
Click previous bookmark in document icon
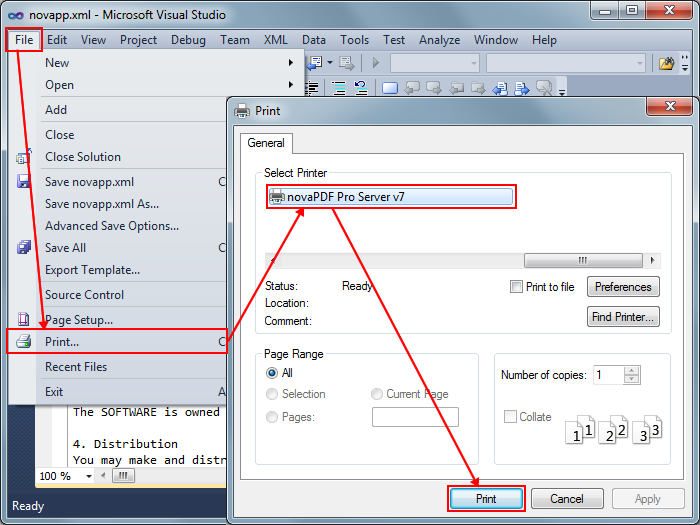[x=500, y=88]
